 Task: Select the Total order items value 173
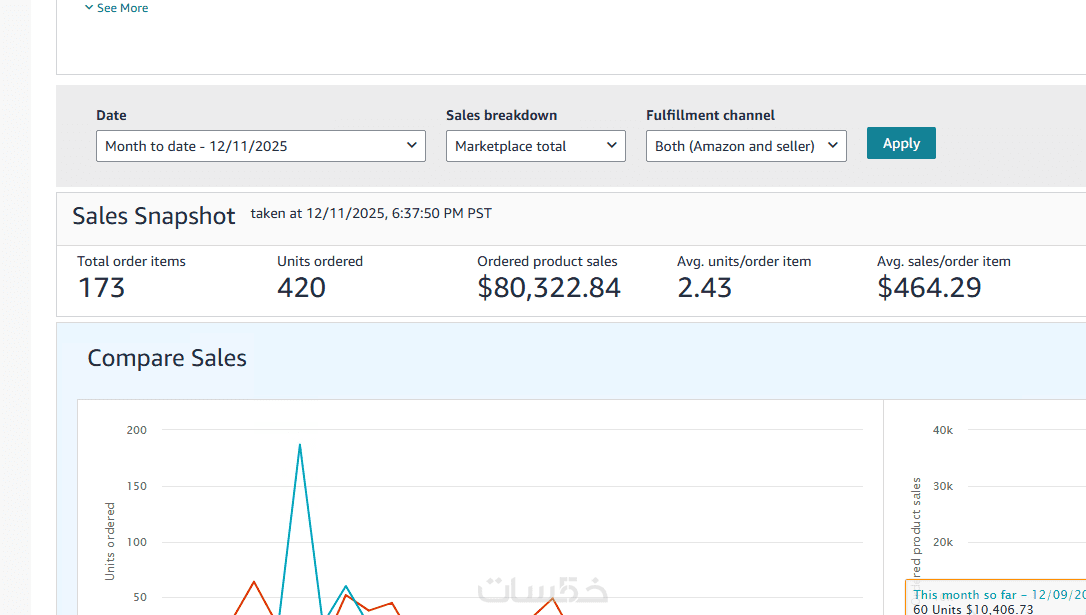point(101,288)
